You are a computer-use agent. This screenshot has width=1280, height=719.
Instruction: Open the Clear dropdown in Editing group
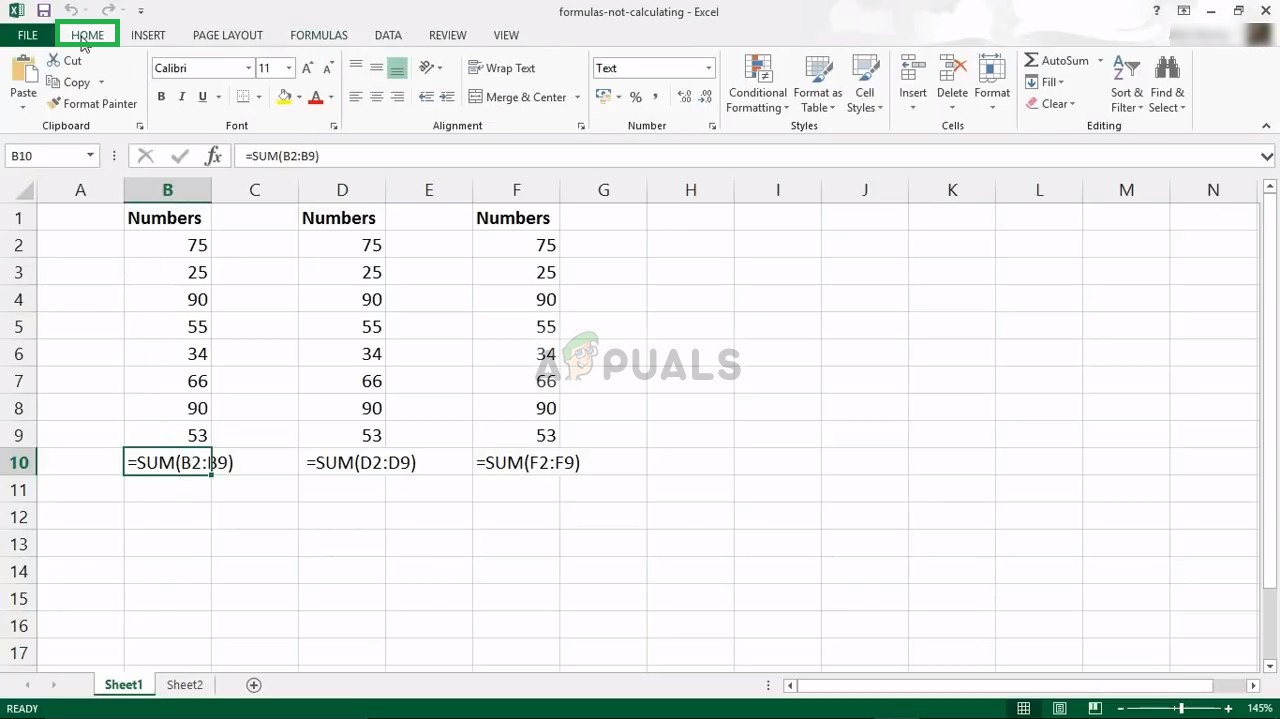[x=1051, y=104]
